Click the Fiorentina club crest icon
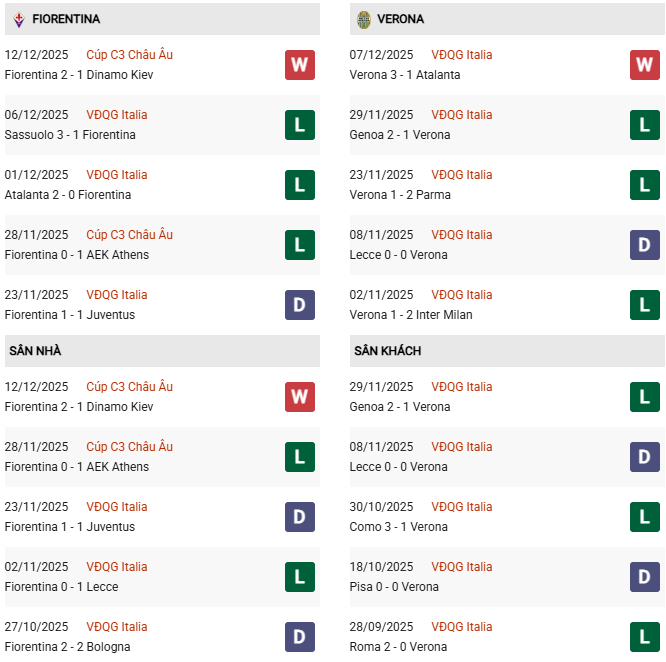Viewport: 666px width, 662px height. pos(18,19)
